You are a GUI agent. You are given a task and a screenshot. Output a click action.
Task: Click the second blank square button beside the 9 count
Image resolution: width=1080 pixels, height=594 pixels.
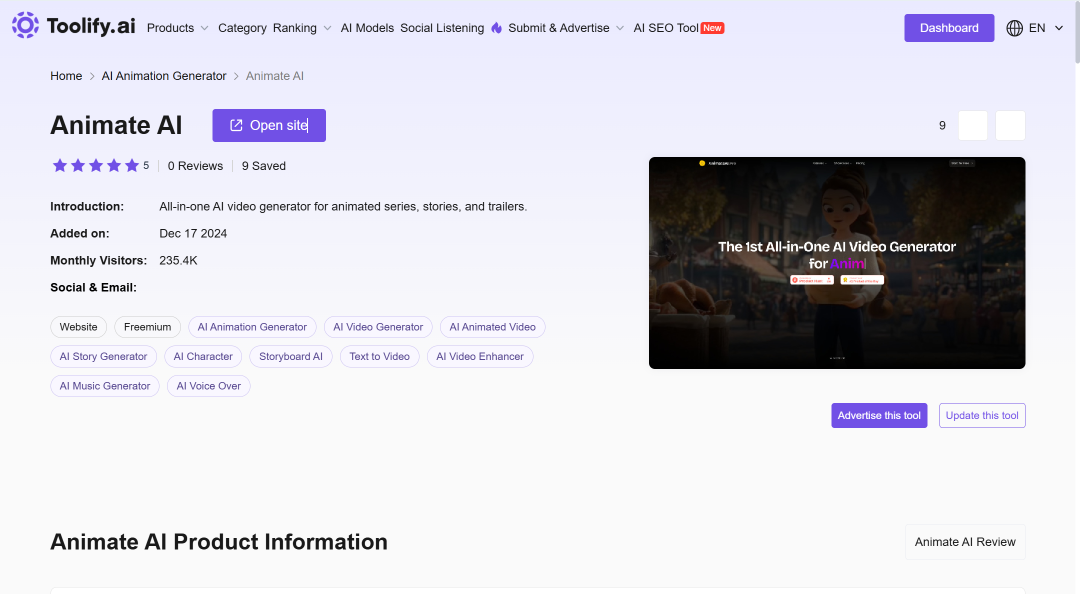(1010, 125)
